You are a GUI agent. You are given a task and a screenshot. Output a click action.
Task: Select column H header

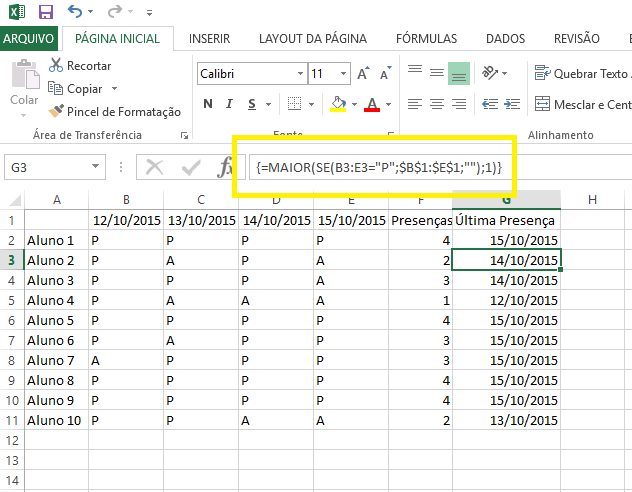tap(592, 199)
